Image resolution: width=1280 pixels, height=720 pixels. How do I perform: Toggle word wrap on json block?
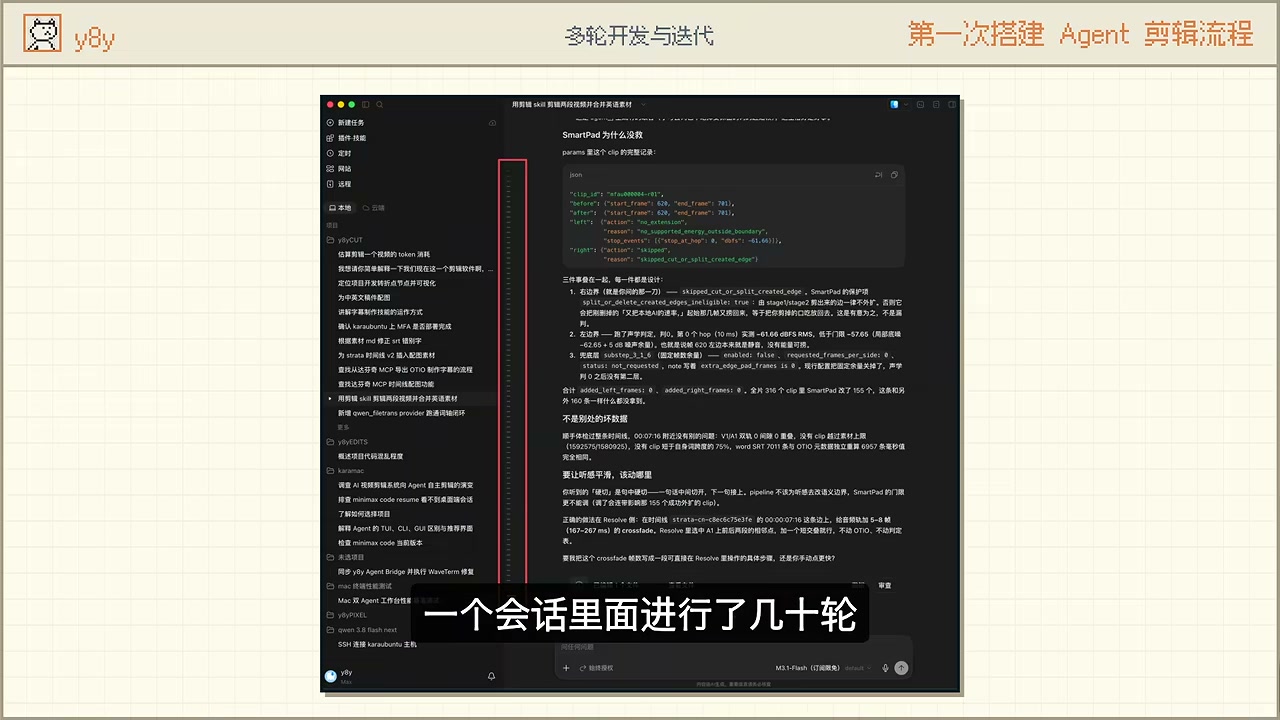(x=879, y=175)
